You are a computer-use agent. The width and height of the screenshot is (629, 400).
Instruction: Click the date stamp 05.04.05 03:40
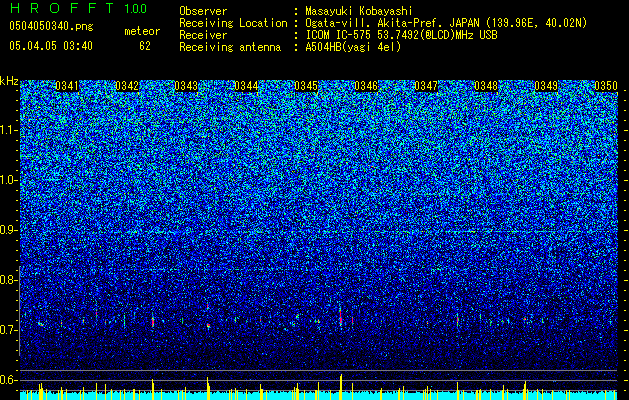pyautogui.click(x=51, y=46)
